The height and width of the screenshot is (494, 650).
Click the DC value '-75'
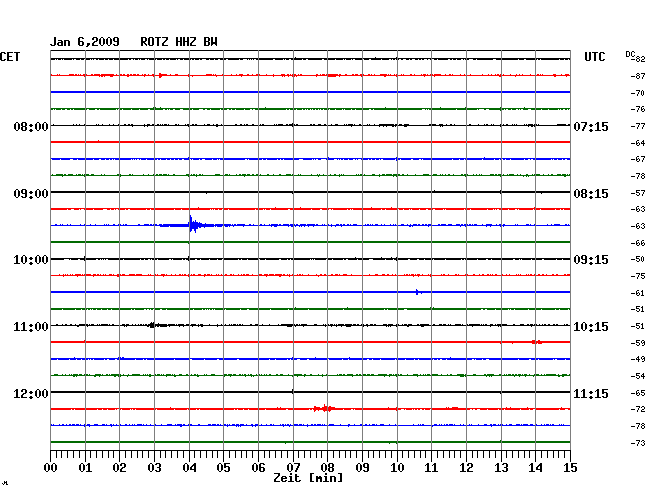pos(638,276)
